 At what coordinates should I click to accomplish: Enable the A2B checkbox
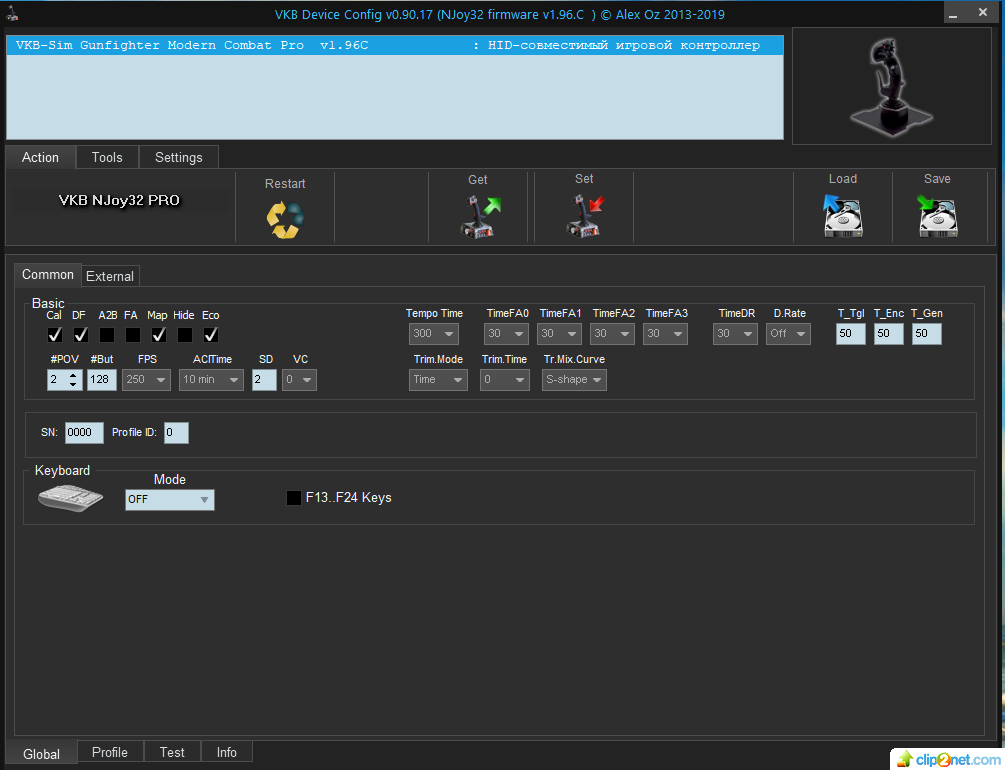tap(107, 335)
